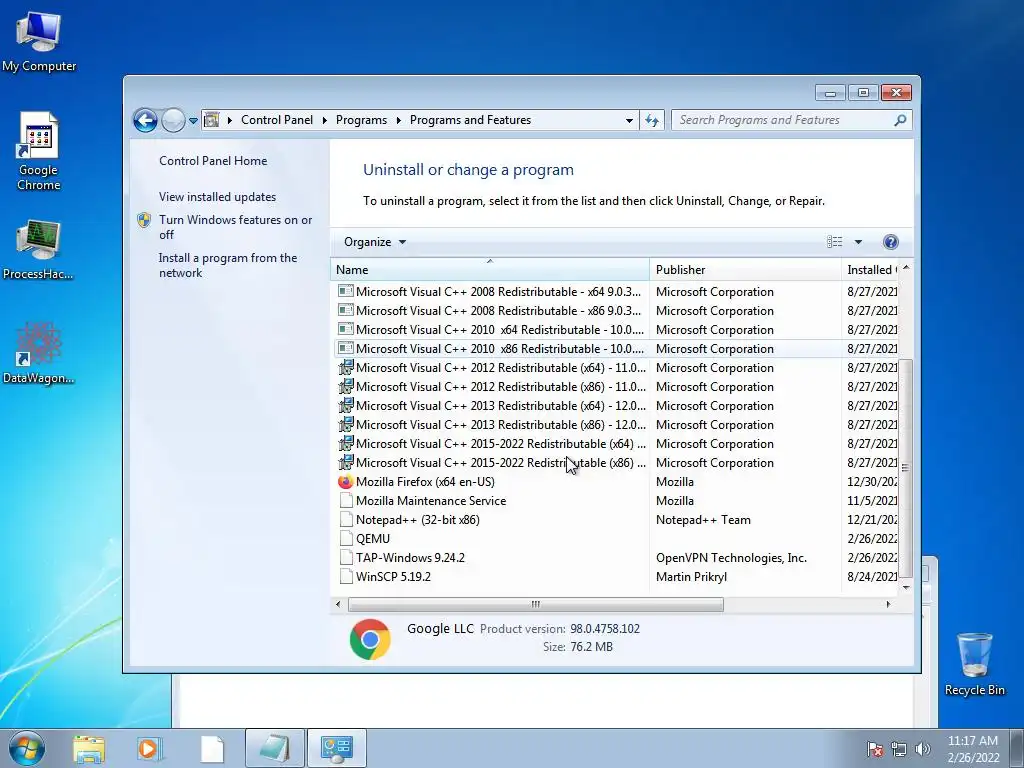Click the Google Chrome logo in details pane

coord(370,639)
